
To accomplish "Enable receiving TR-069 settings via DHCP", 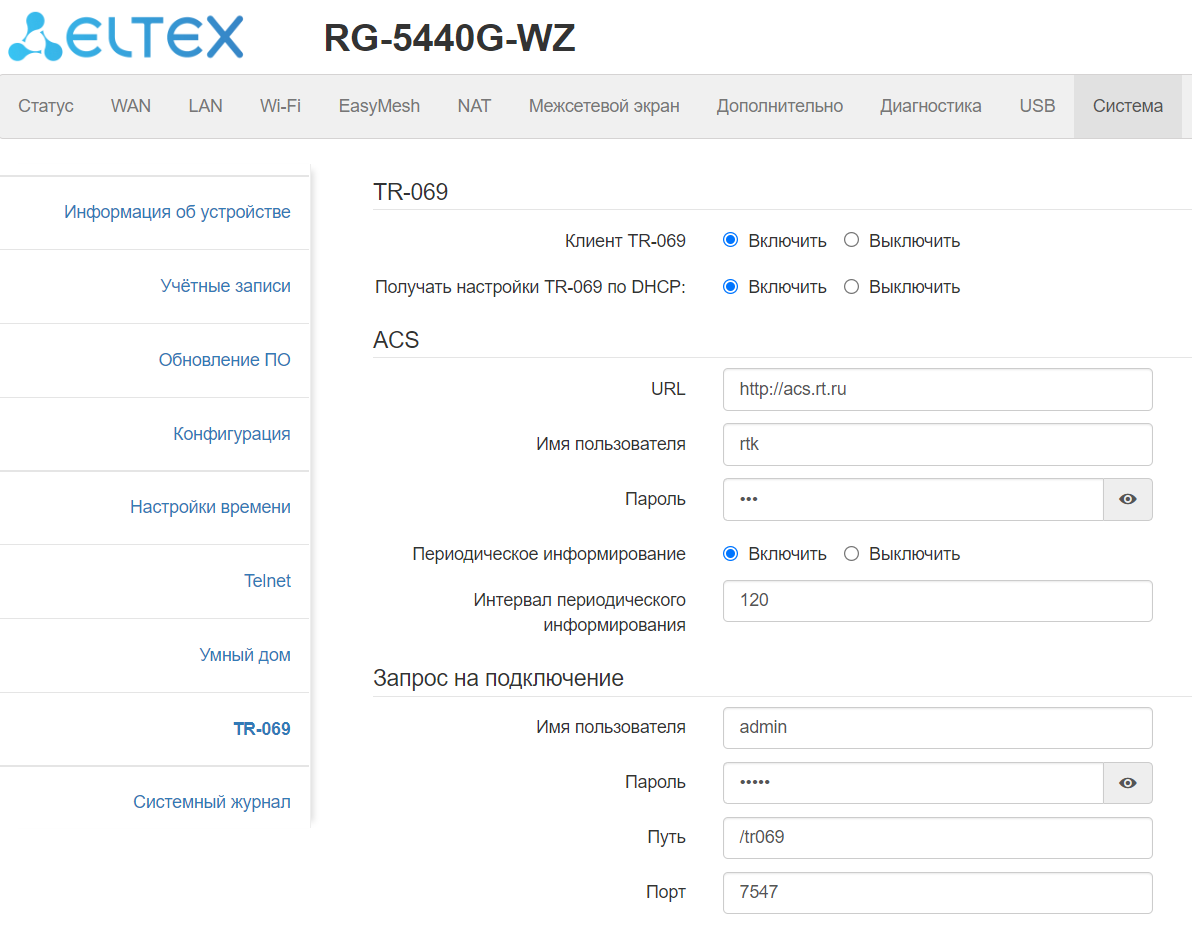I will pyautogui.click(x=731, y=287).
